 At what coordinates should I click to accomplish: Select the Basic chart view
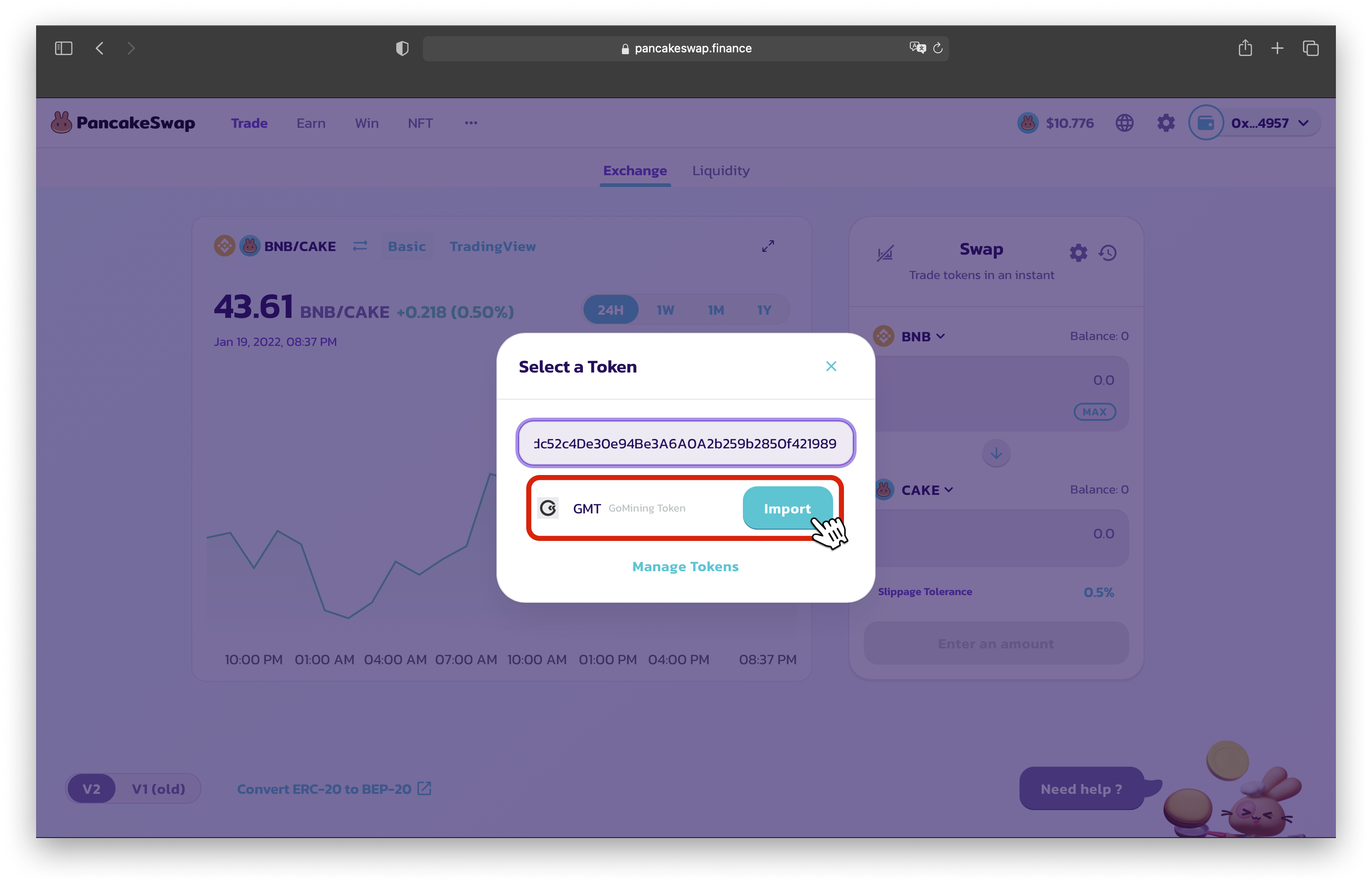(407, 247)
